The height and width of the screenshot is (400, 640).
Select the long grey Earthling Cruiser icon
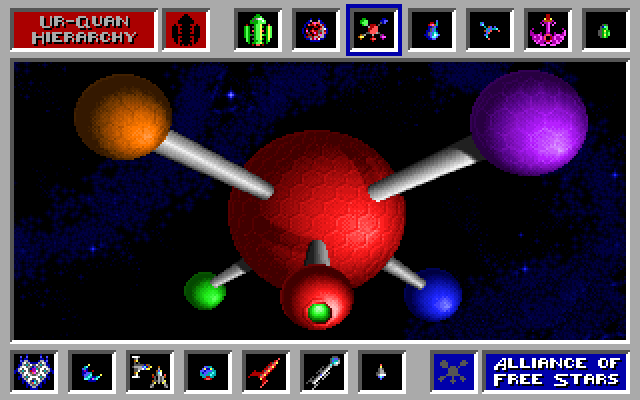[324, 372]
